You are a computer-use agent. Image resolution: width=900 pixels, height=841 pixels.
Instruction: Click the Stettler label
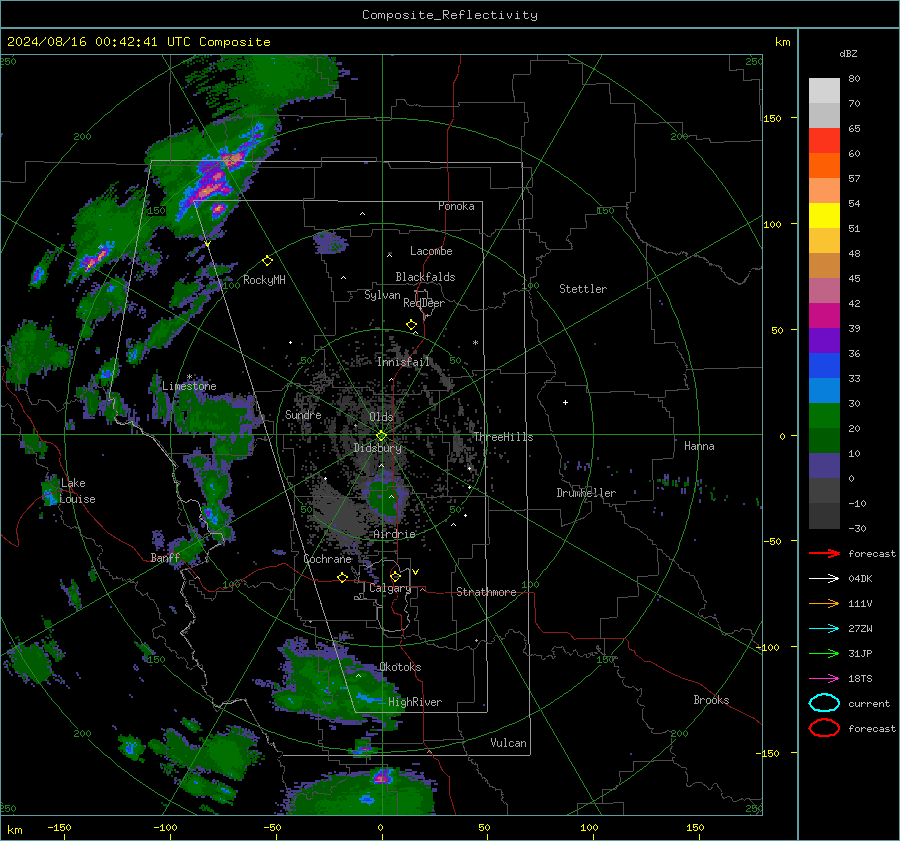pos(583,289)
